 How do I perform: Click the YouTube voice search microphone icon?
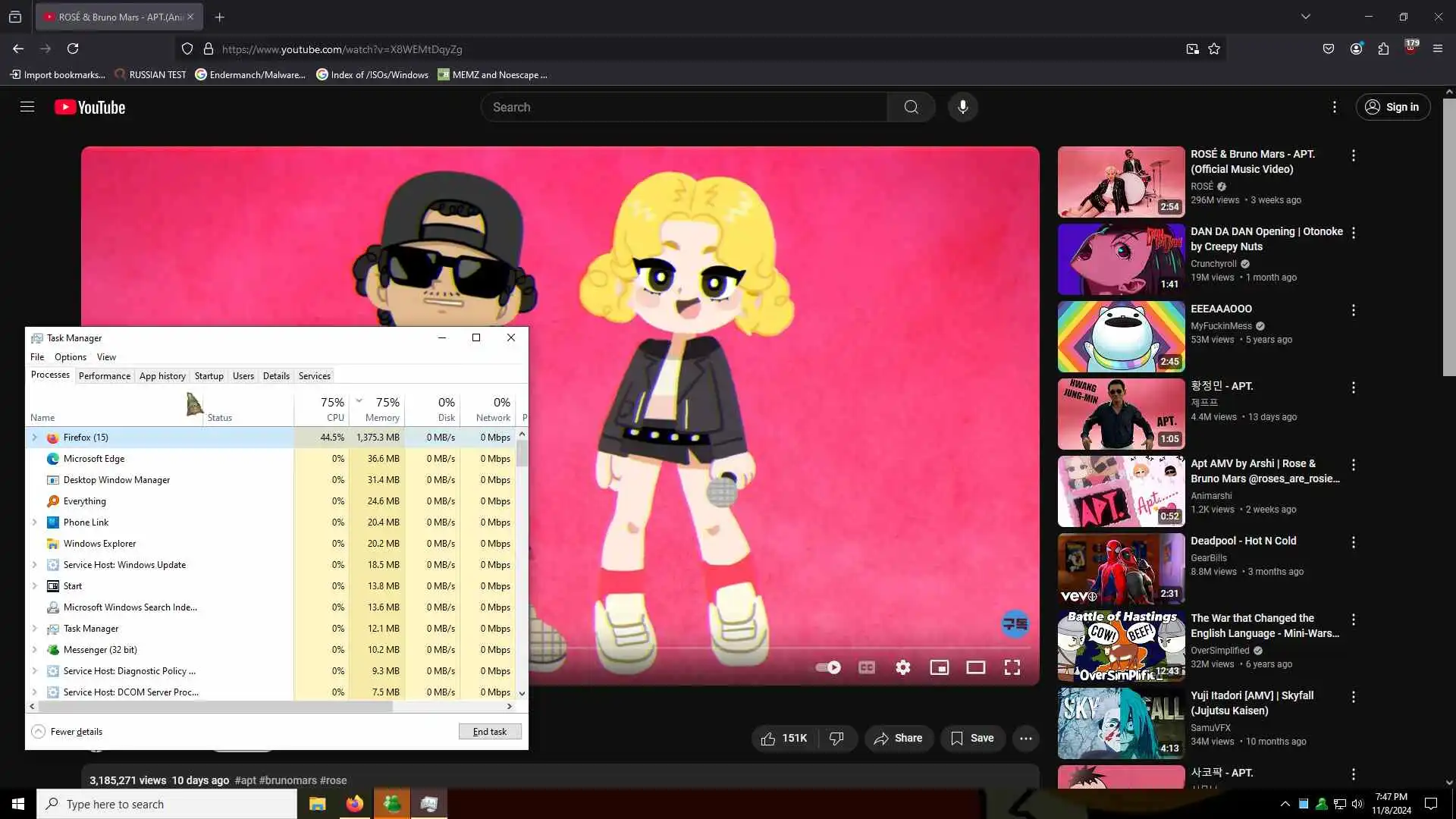pyautogui.click(x=962, y=107)
